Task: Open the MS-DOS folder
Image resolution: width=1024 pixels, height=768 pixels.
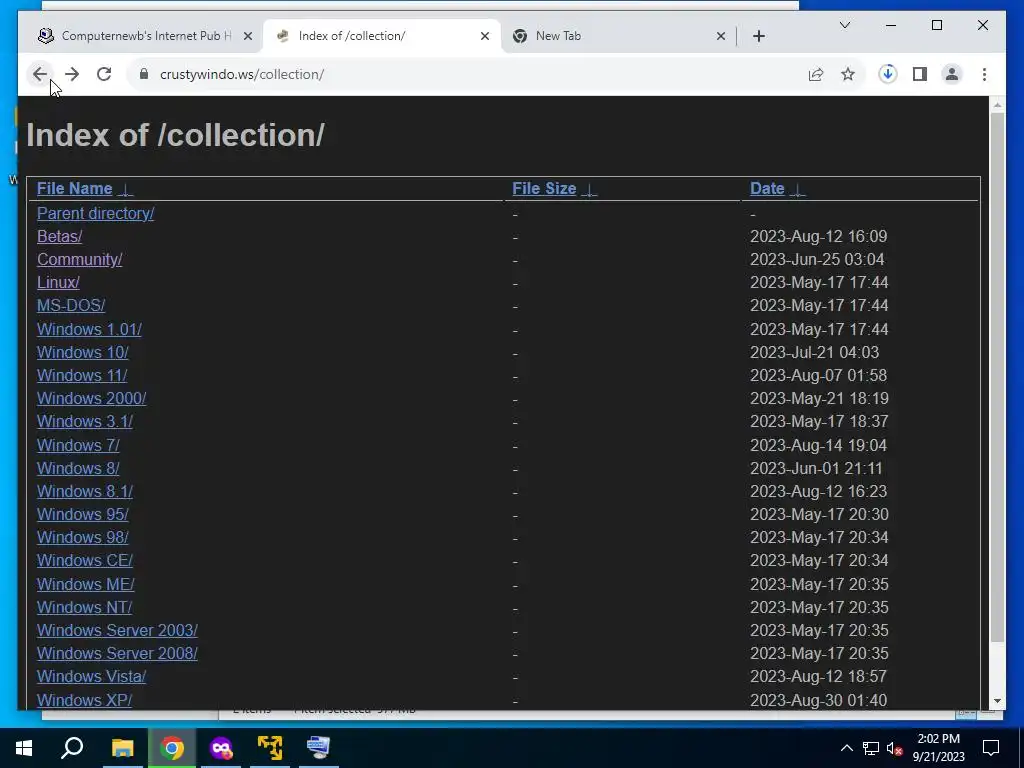Action: [x=71, y=306]
